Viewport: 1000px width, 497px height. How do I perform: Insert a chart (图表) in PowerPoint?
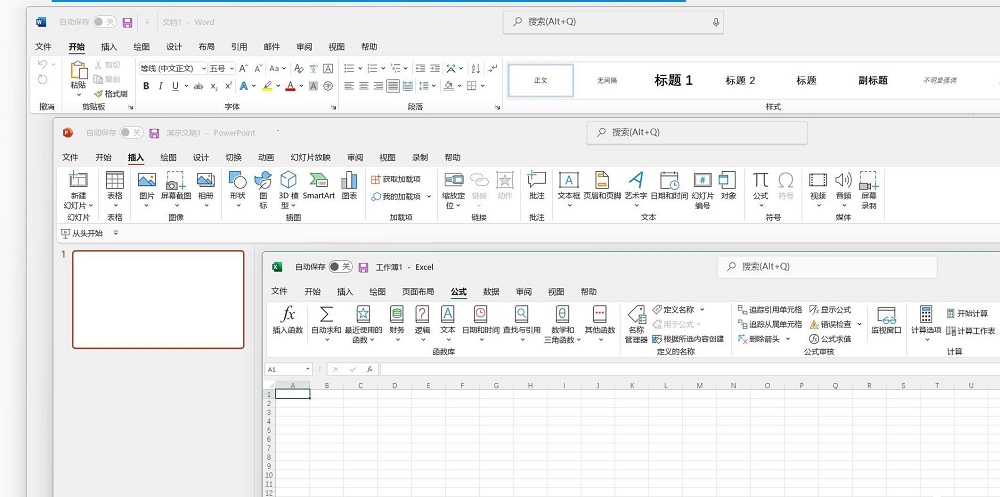click(x=349, y=185)
